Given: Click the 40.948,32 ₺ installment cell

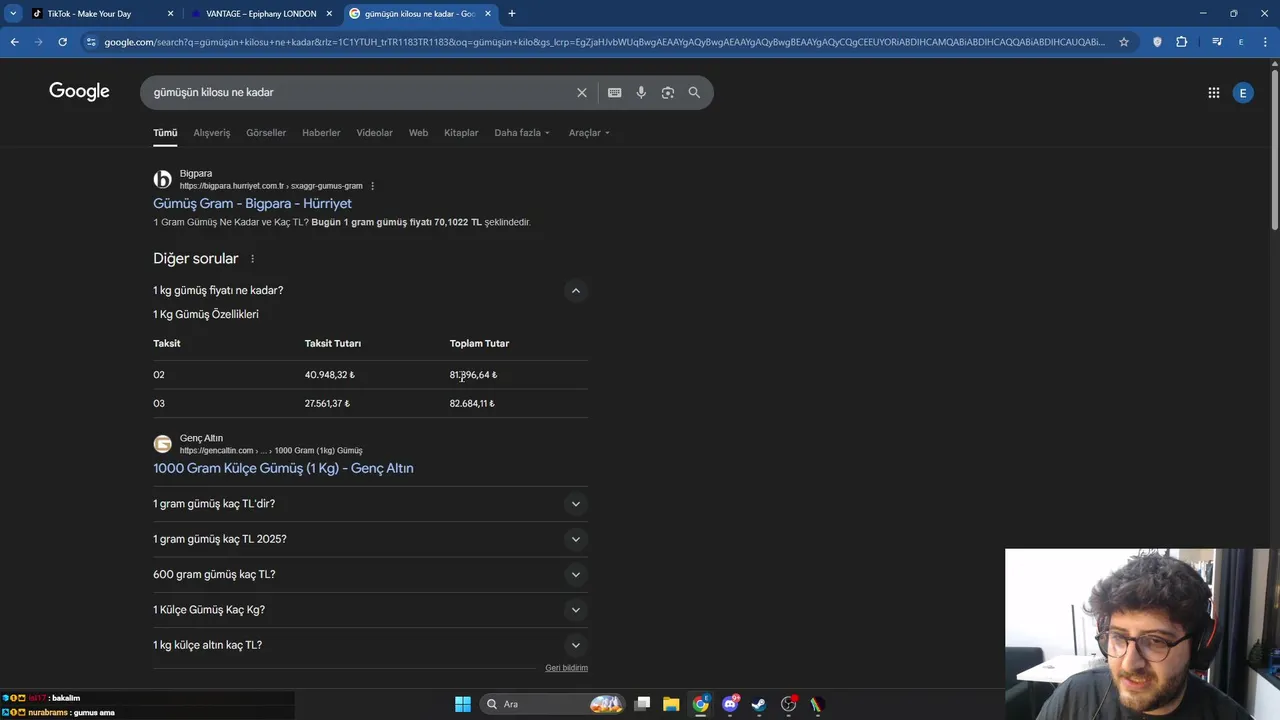Looking at the screenshot, I should 329,375.
